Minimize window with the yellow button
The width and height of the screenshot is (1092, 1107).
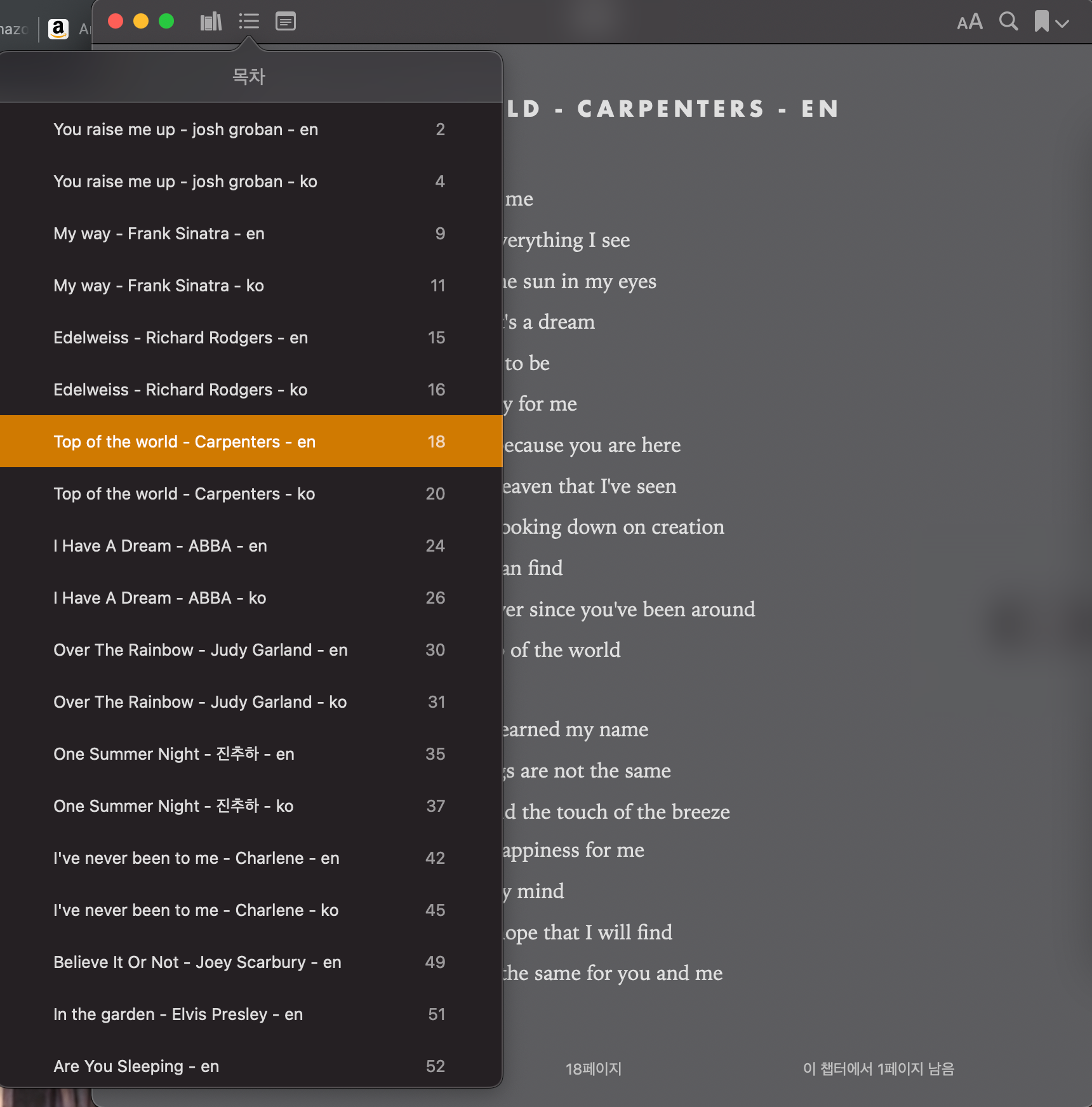point(141,22)
